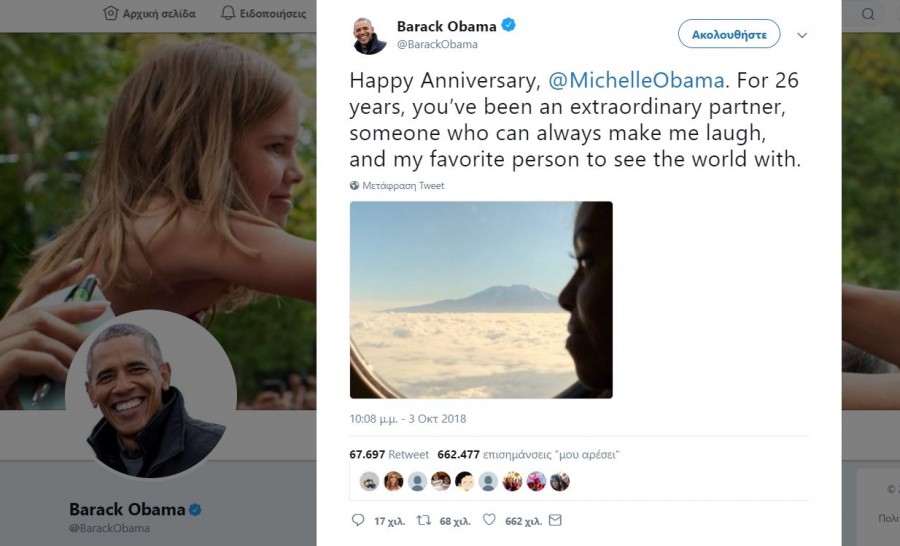Expand the tweet options chevron menu

pyautogui.click(x=801, y=35)
